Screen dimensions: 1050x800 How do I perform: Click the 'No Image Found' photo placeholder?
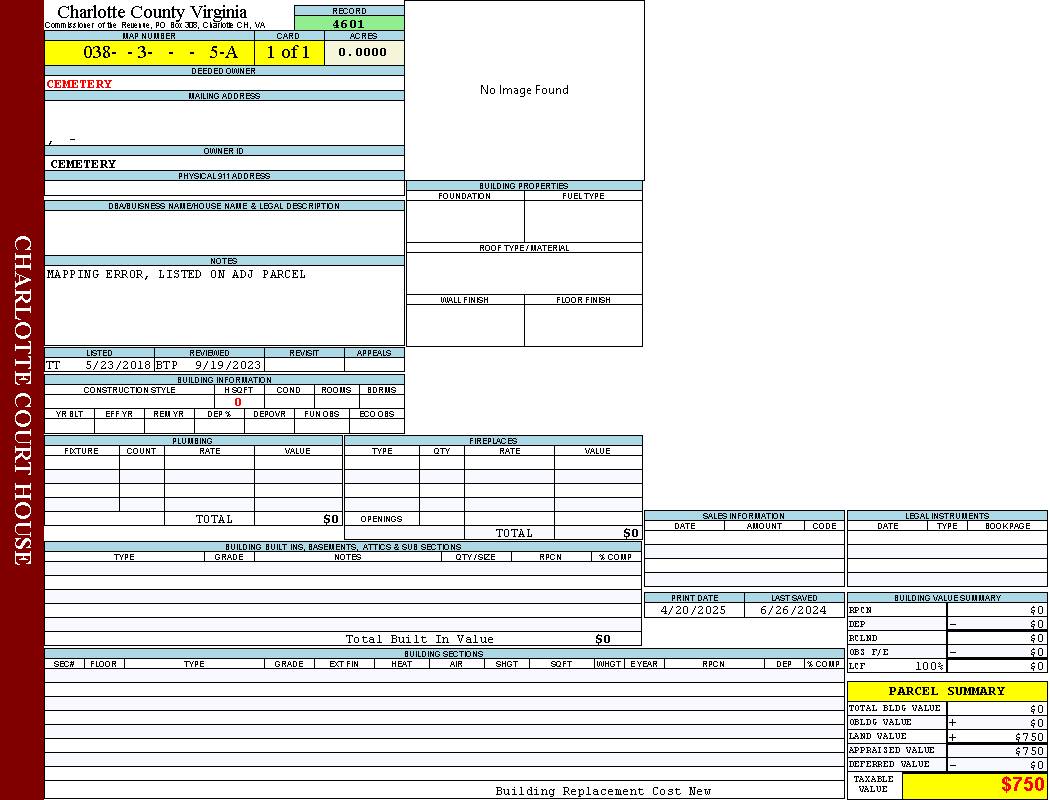pos(524,90)
